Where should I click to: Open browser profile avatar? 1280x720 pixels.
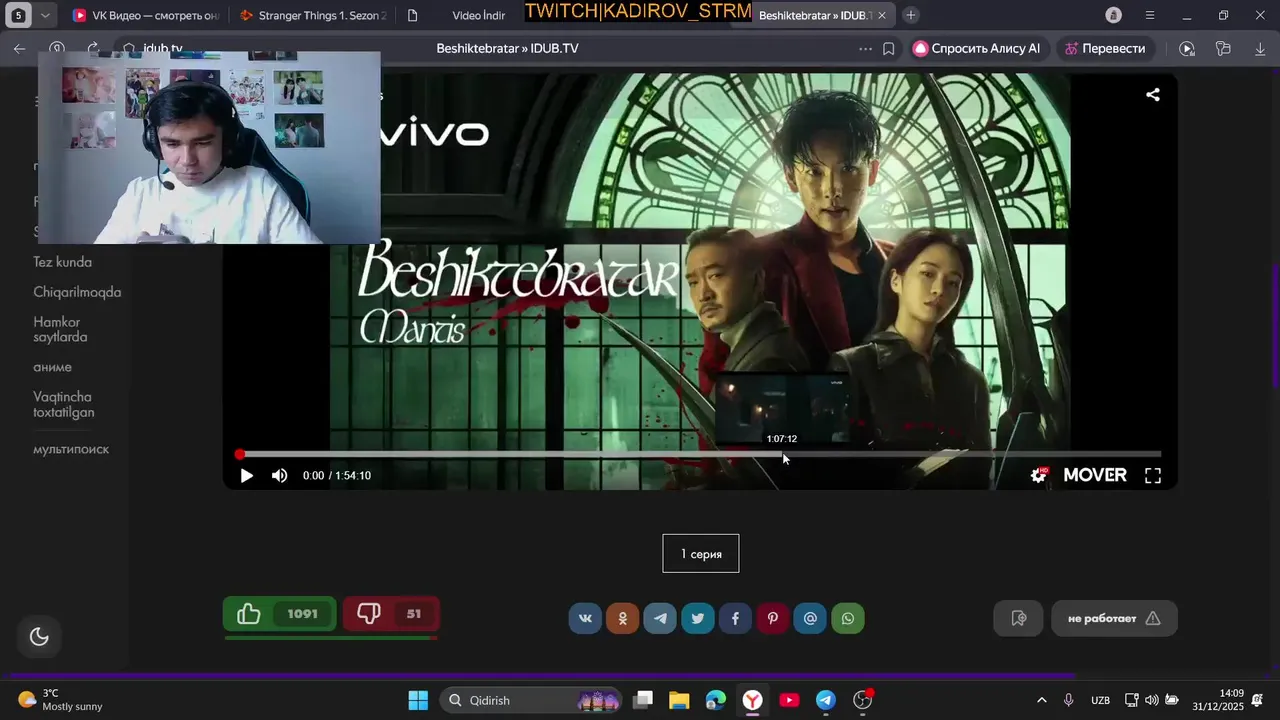tap(1114, 15)
